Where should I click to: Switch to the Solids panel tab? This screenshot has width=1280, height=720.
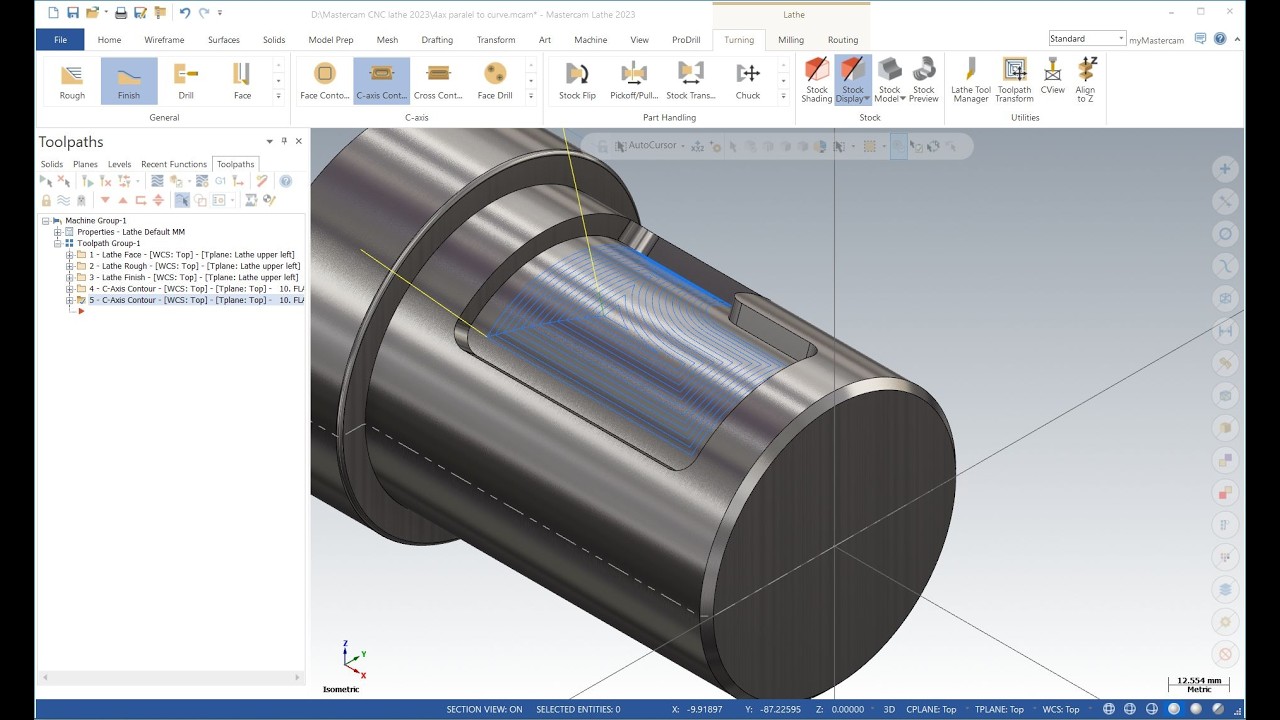(x=52, y=164)
